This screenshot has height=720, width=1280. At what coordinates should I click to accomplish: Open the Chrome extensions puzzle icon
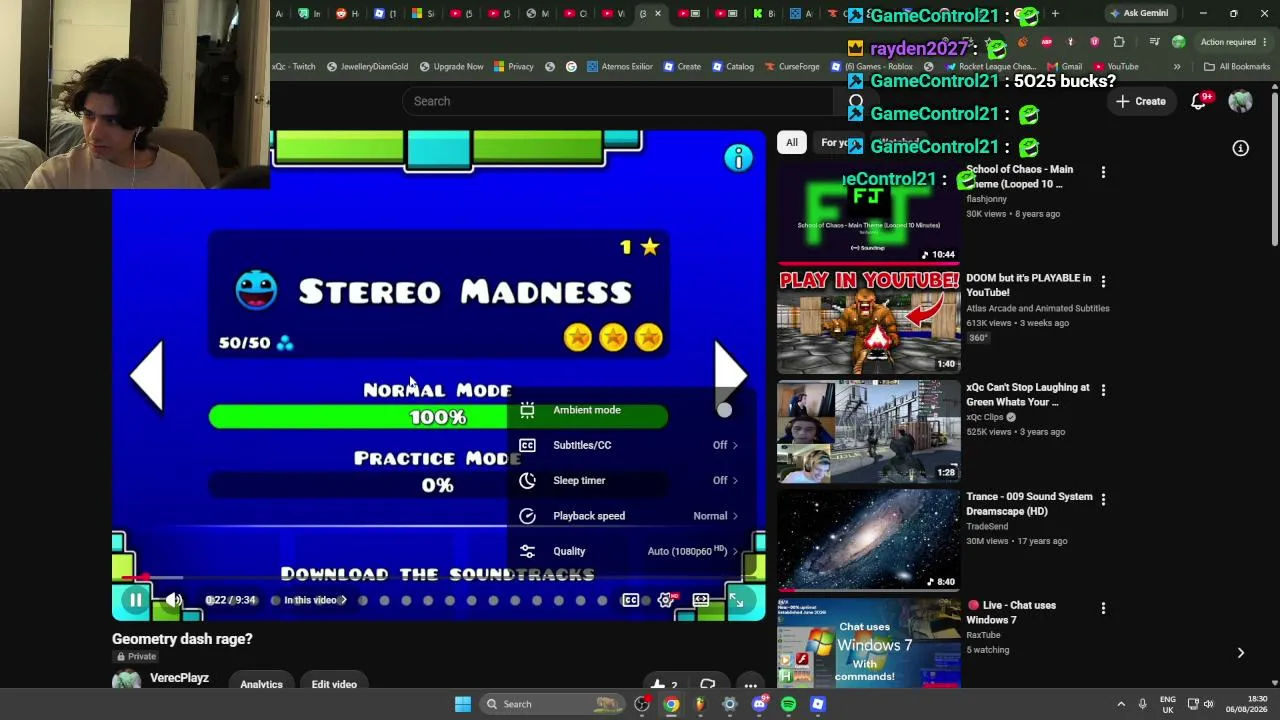click(x=1119, y=42)
